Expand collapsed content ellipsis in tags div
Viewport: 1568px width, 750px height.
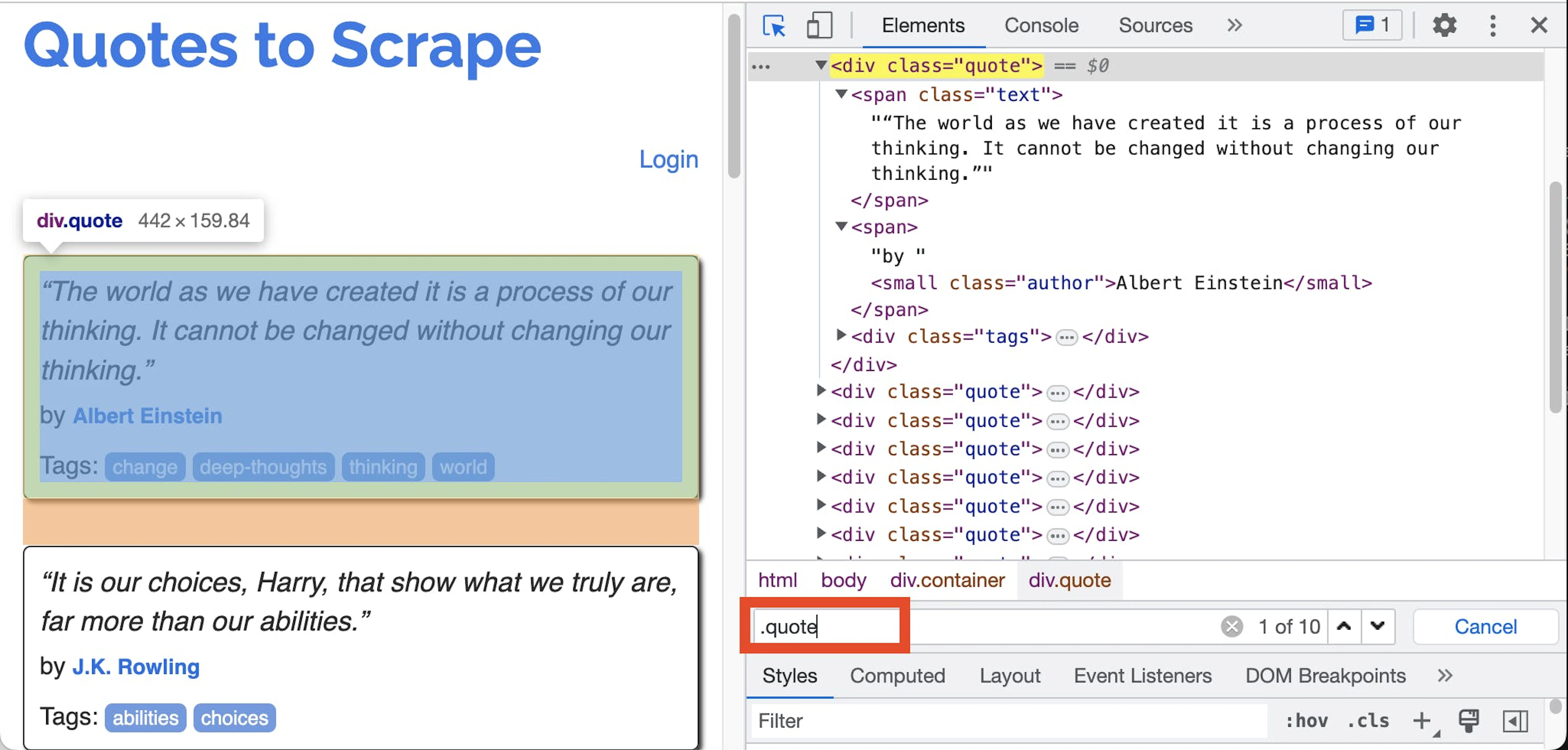pyautogui.click(x=1067, y=338)
